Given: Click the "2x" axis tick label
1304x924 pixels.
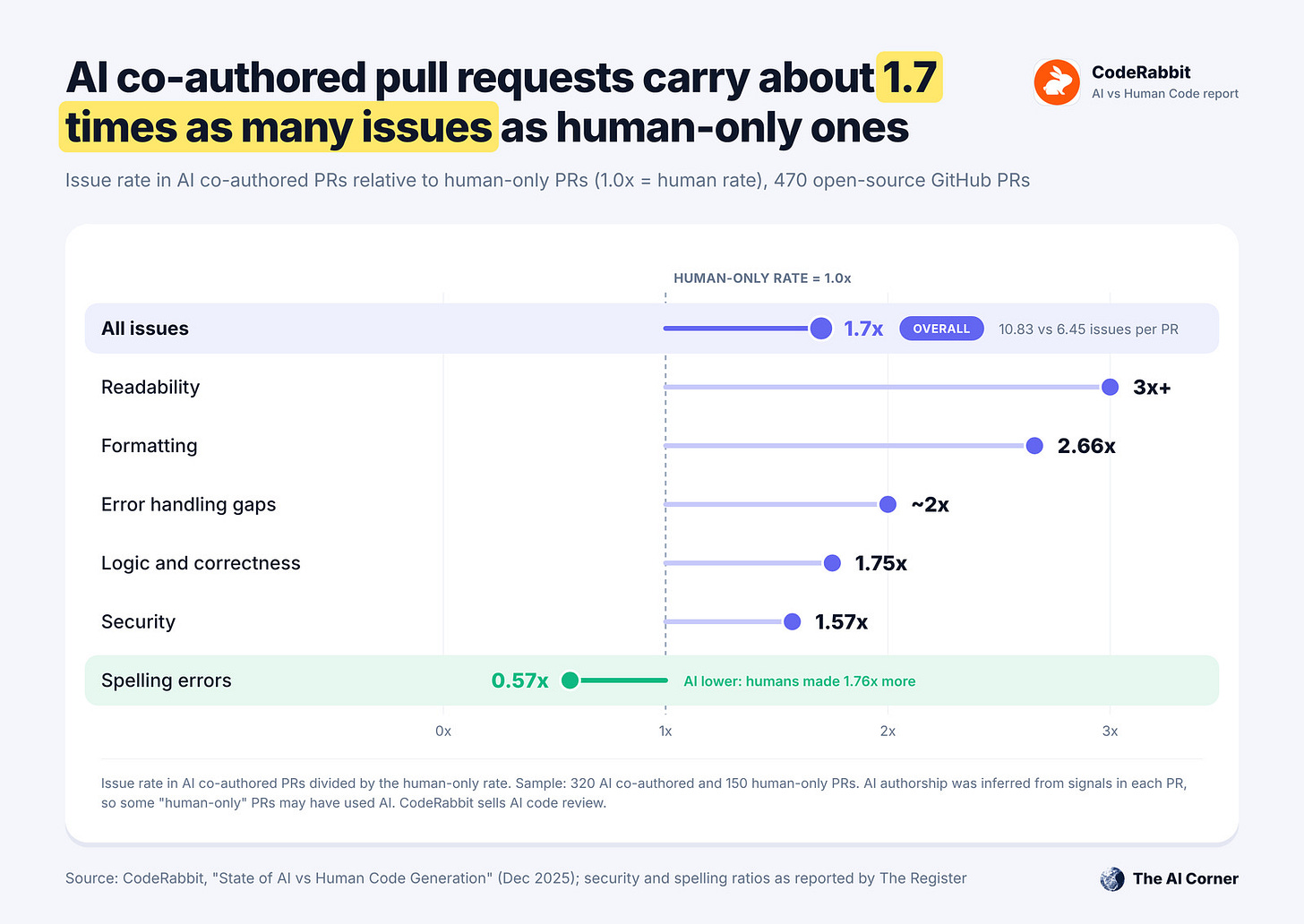Looking at the screenshot, I should (888, 731).
